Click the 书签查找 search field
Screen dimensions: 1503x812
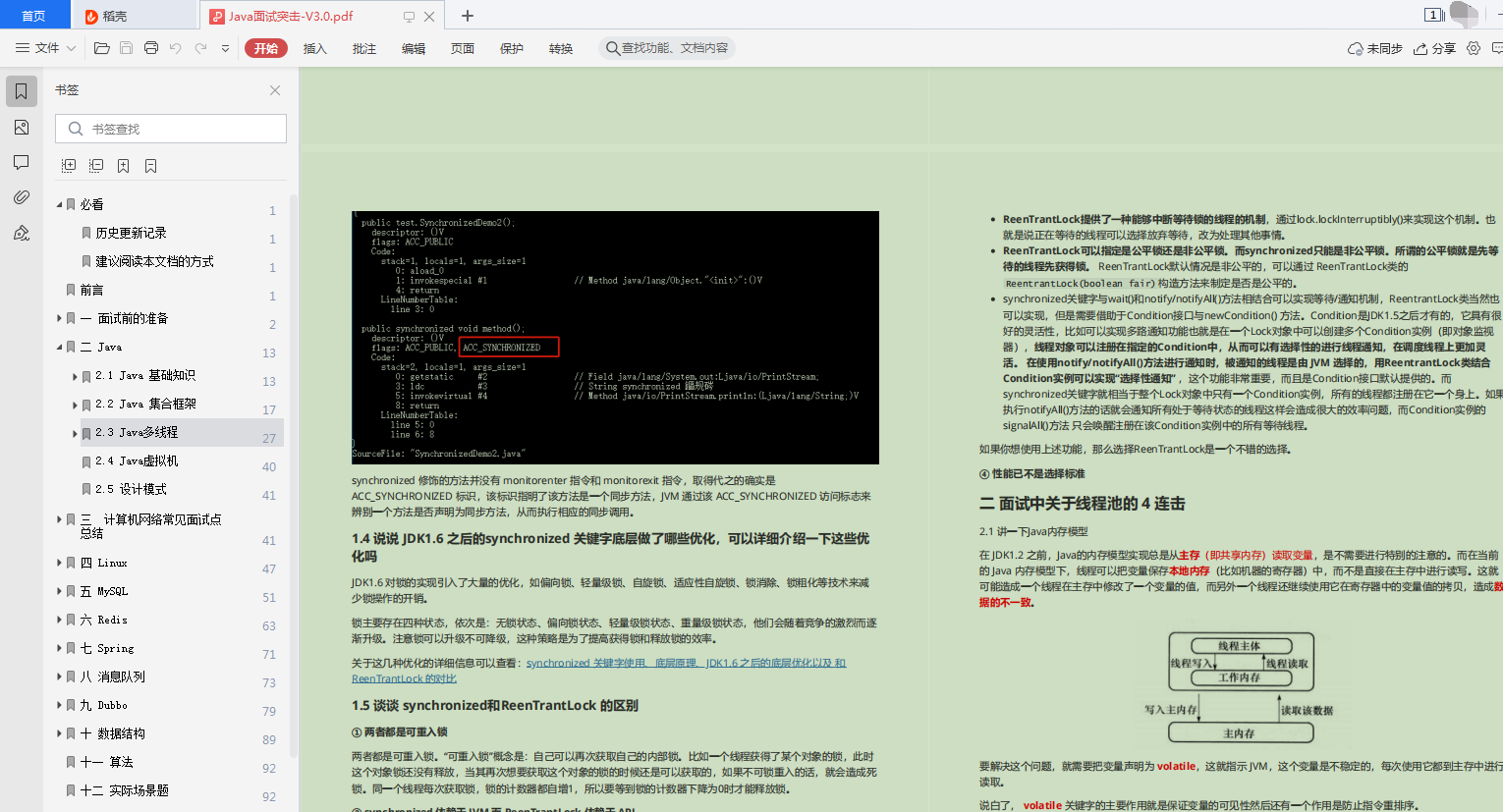(171, 129)
